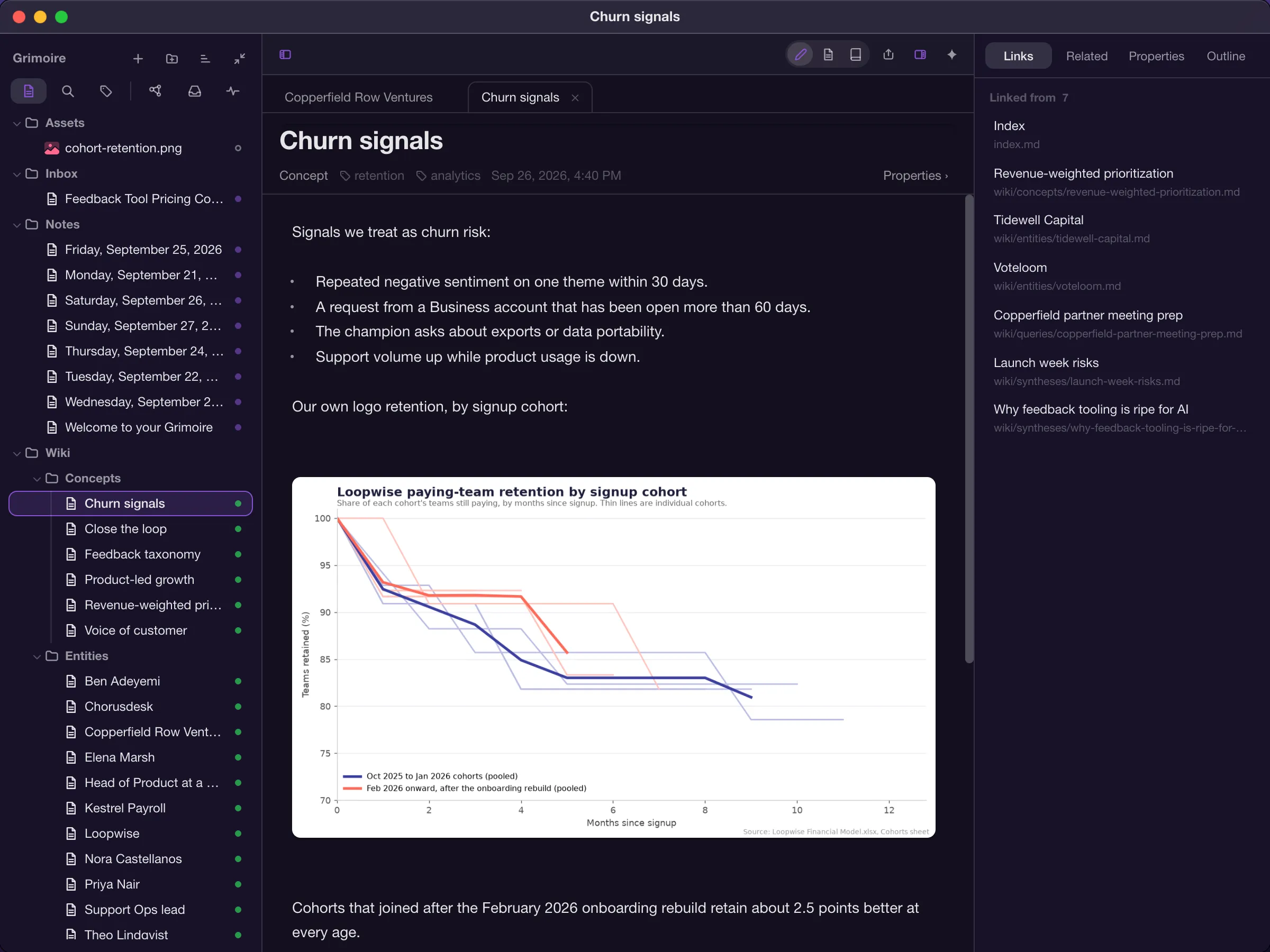This screenshot has height=952, width=1270.
Task: Open the Related panel tab
Action: 1086,56
